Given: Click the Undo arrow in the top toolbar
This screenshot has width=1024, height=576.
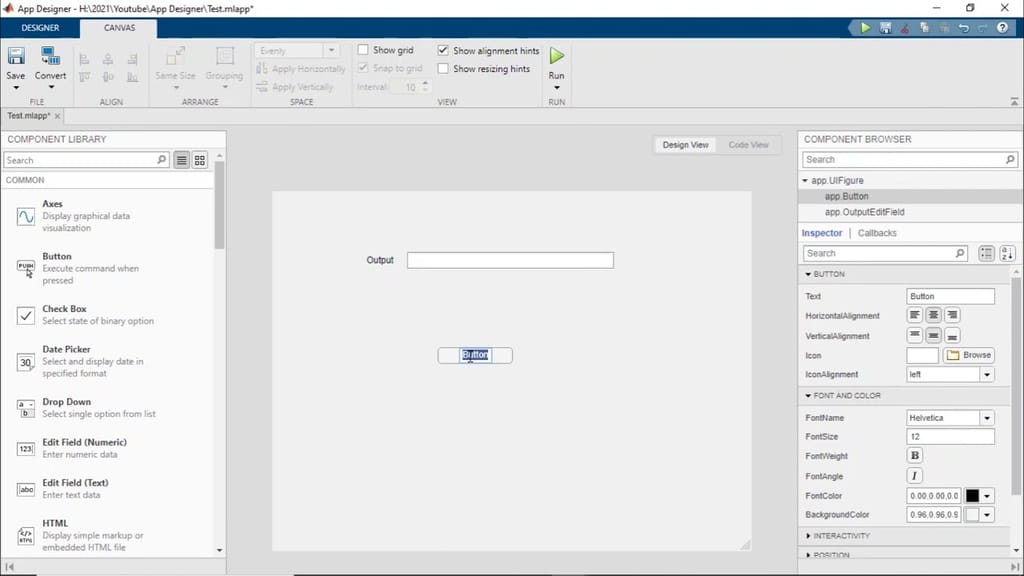Looking at the screenshot, I should pyautogui.click(x=964, y=28).
